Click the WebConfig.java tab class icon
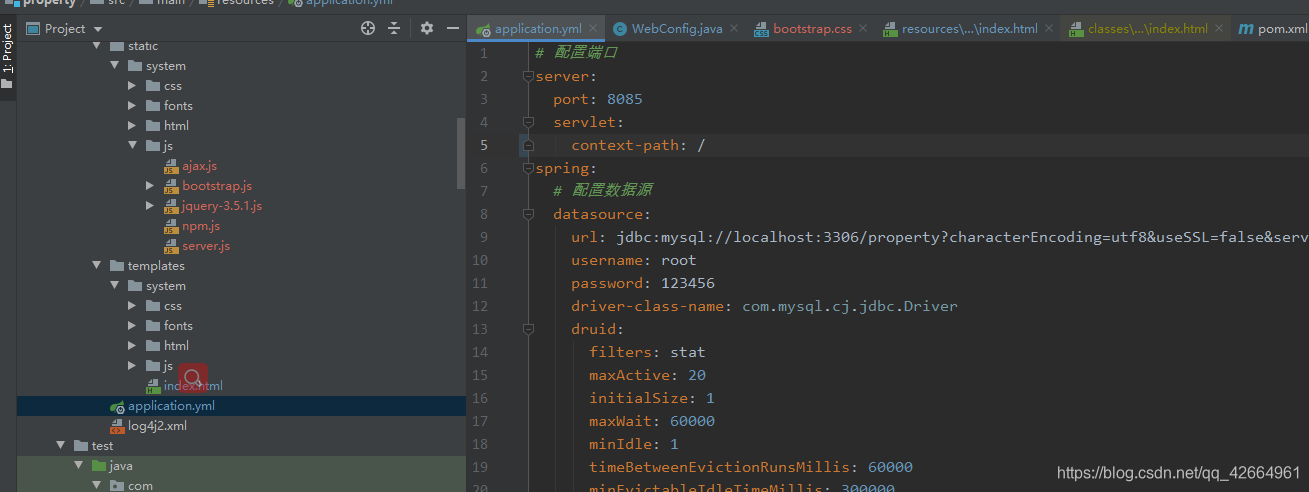Screen dimensions: 1309x492 click(x=620, y=29)
